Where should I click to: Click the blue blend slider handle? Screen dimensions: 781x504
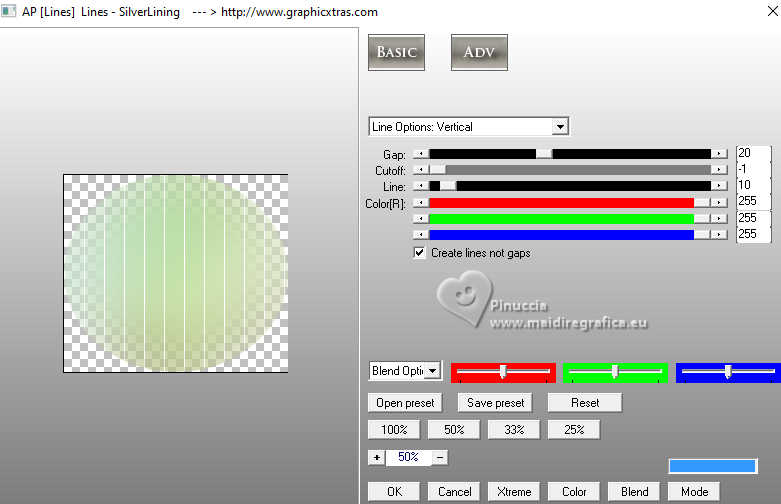point(728,371)
